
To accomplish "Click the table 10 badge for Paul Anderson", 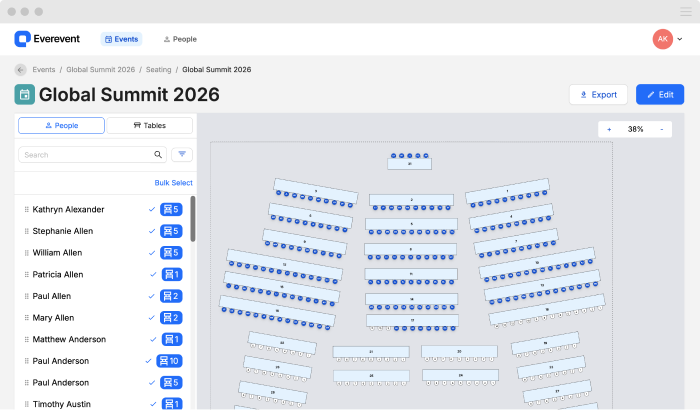I will click(x=169, y=361).
